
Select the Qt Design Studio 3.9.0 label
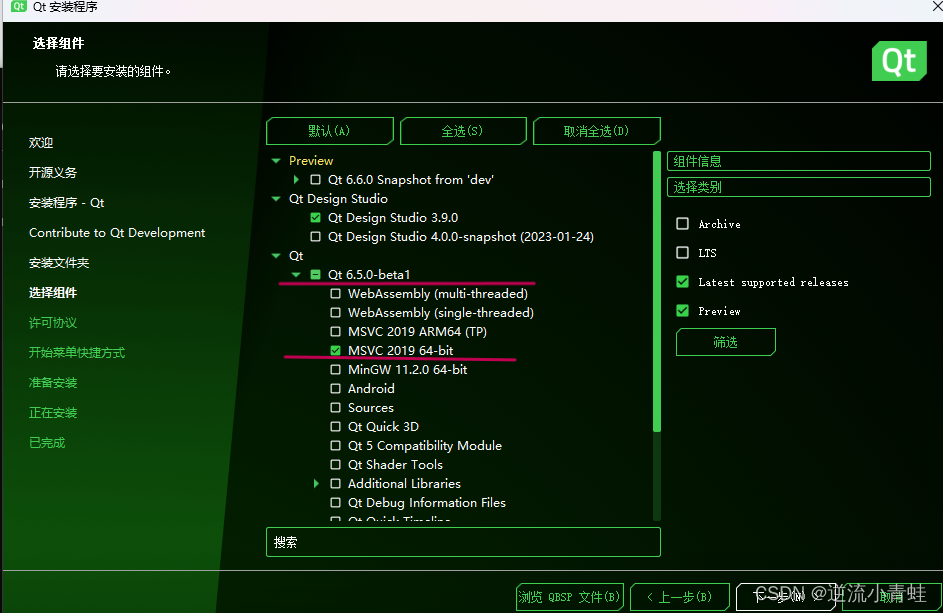(x=393, y=217)
